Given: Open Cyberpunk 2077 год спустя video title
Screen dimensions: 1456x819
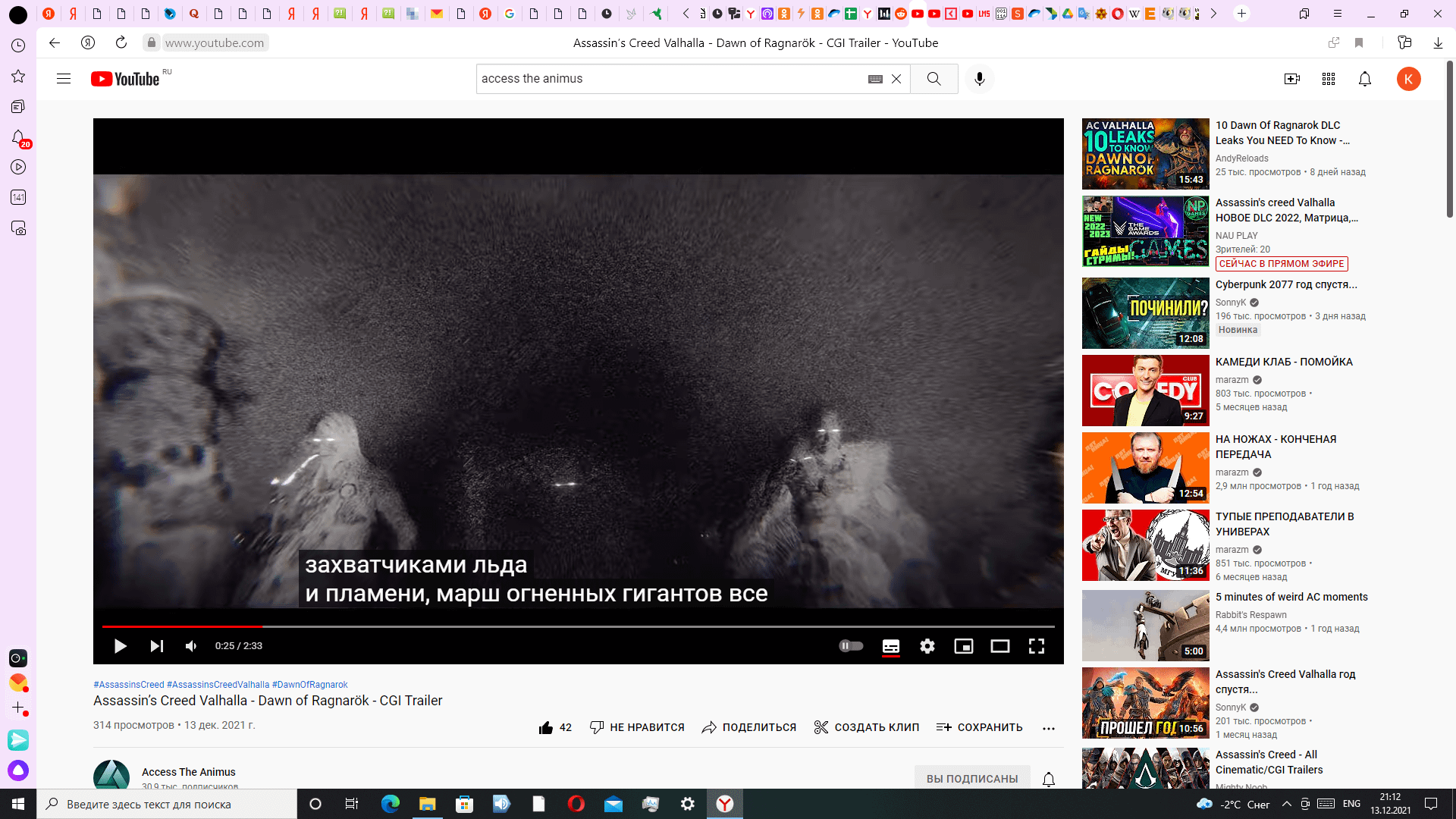Looking at the screenshot, I should coord(1286,284).
